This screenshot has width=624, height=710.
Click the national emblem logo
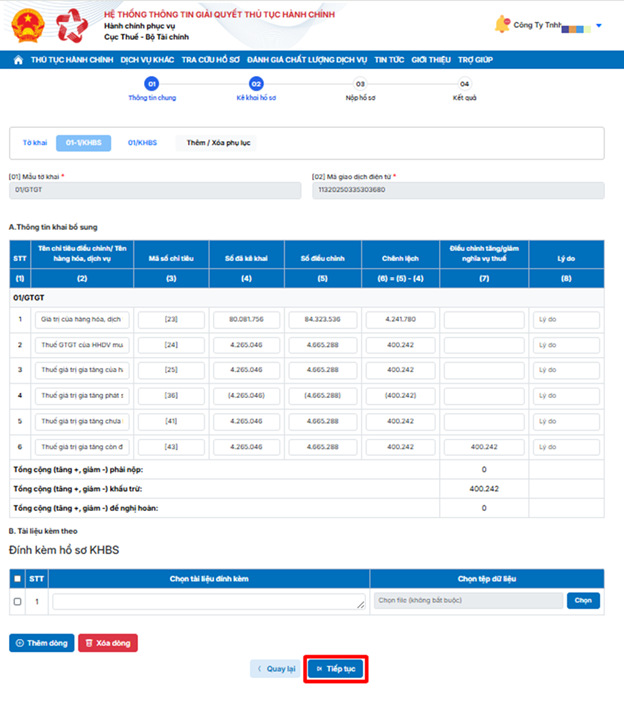[x=31, y=26]
